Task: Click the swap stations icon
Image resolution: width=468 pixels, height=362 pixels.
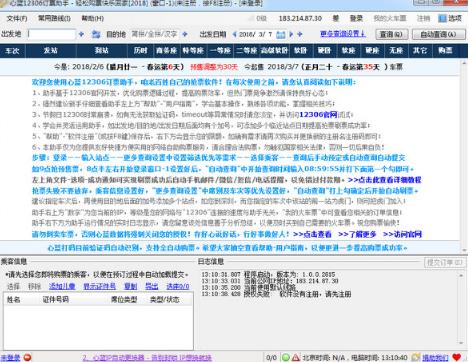Action: (x=96, y=34)
